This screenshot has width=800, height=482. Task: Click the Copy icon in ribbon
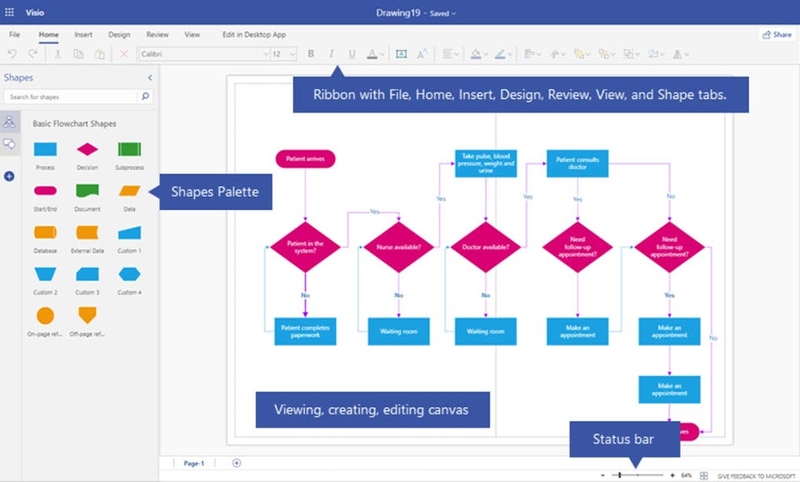79,54
